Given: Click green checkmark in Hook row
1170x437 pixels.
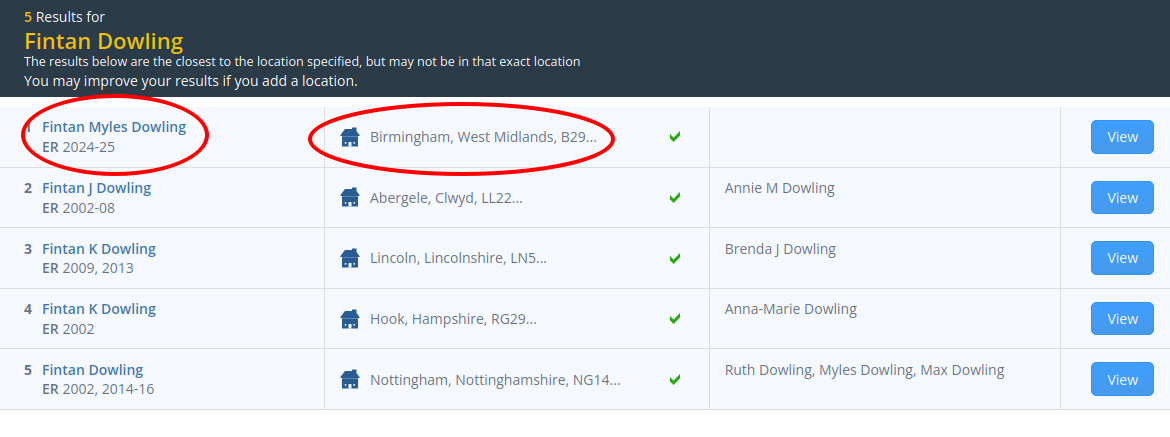Looking at the screenshot, I should [675, 319].
